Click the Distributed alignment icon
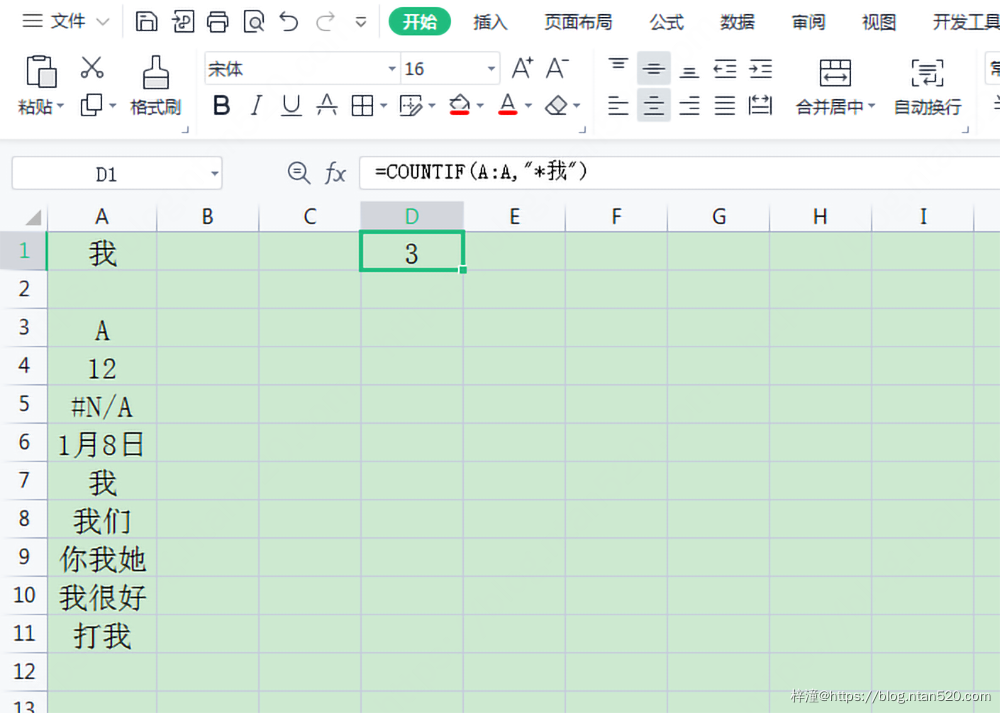 [760, 105]
